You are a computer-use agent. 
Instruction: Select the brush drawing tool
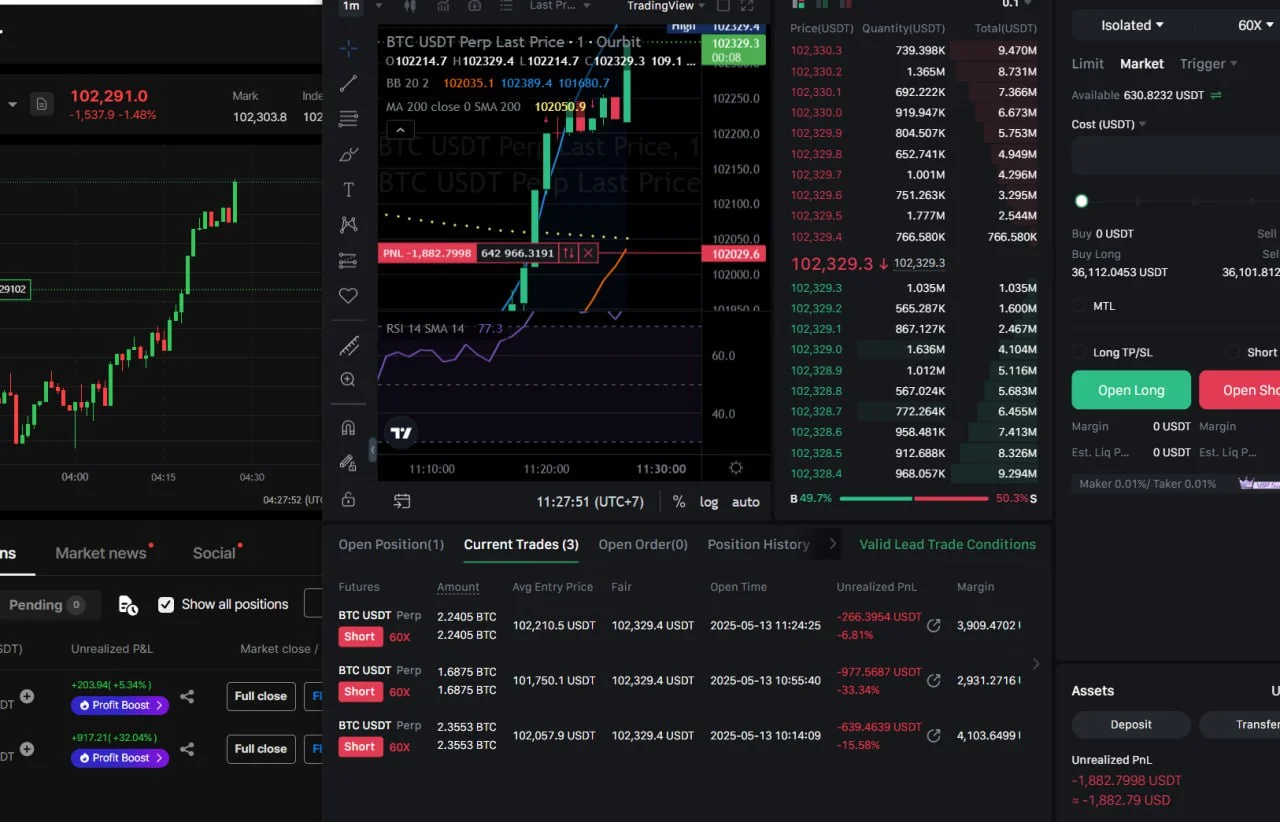coord(348,154)
